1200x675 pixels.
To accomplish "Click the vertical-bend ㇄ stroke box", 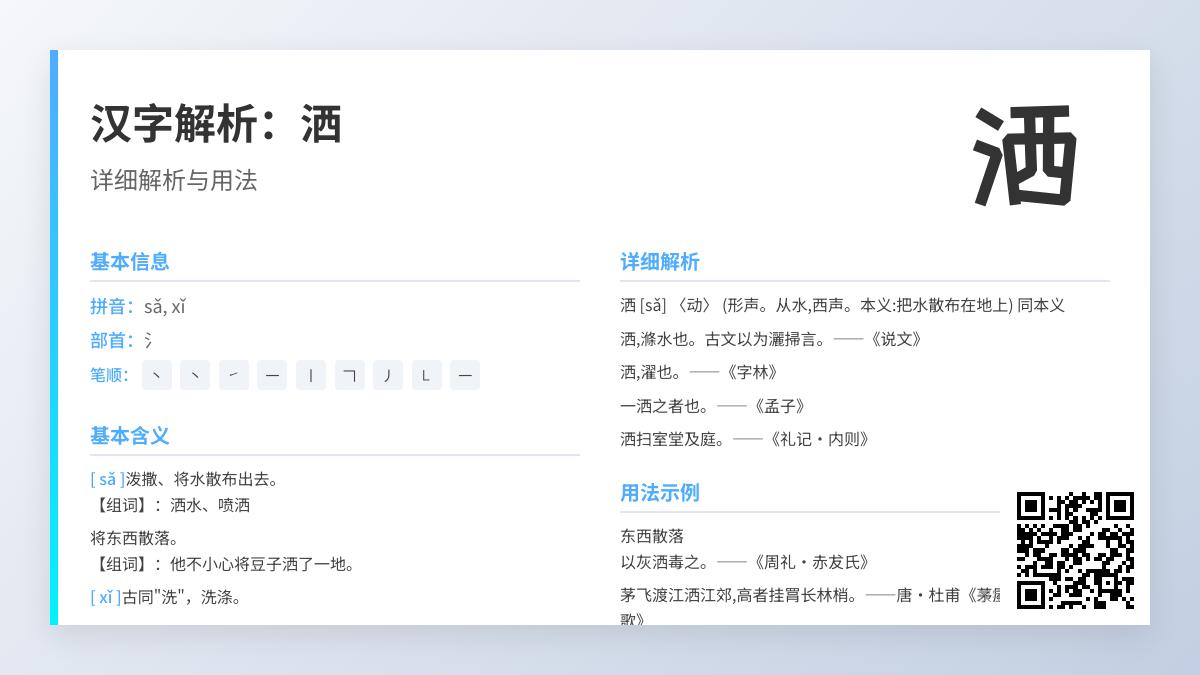I will (426, 375).
